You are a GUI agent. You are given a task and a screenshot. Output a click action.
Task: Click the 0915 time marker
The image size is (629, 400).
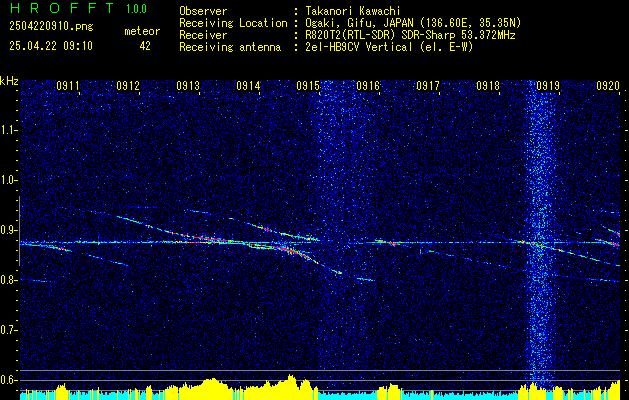tap(308, 86)
